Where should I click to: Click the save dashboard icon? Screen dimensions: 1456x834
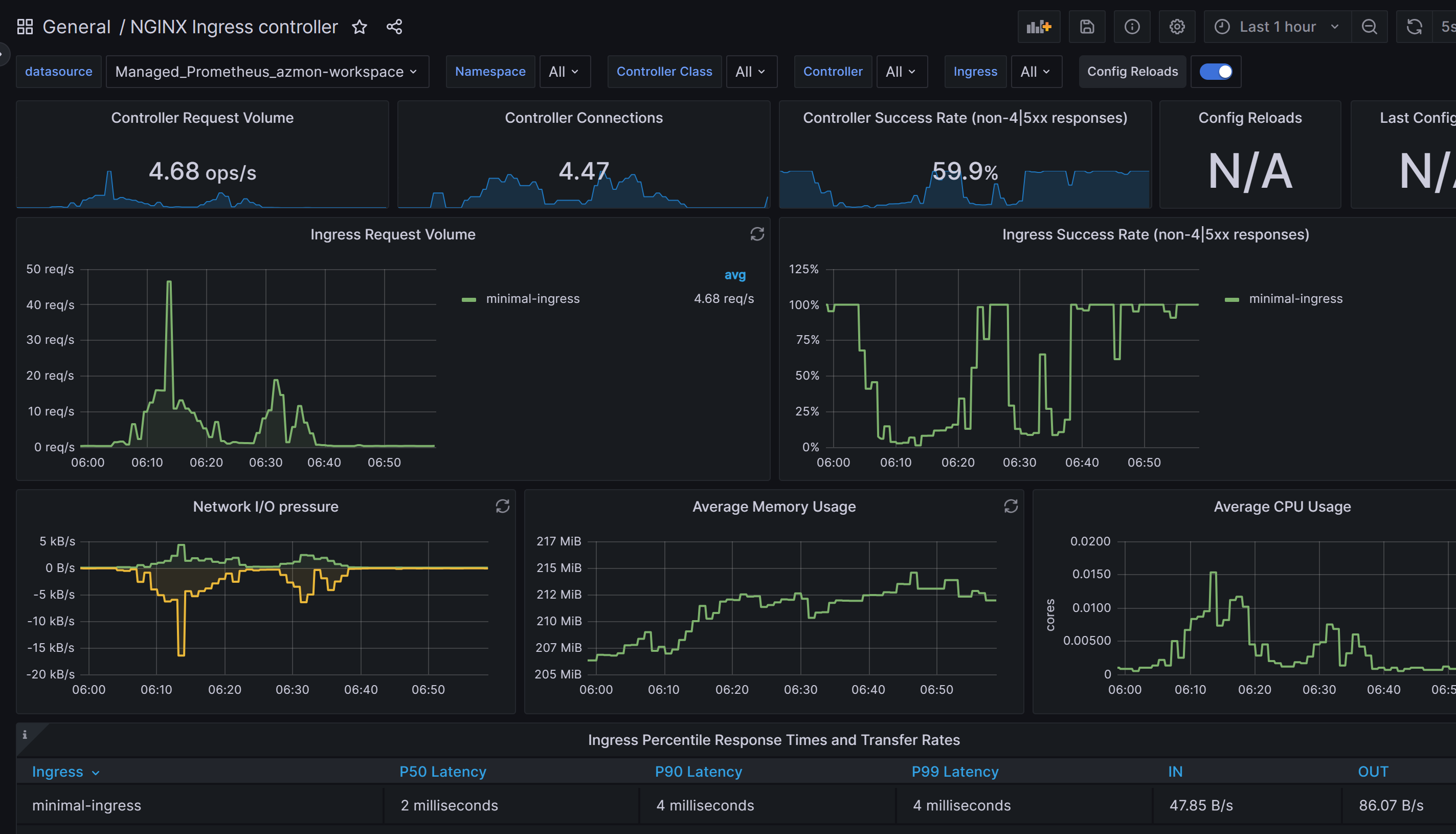(1086, 26)
